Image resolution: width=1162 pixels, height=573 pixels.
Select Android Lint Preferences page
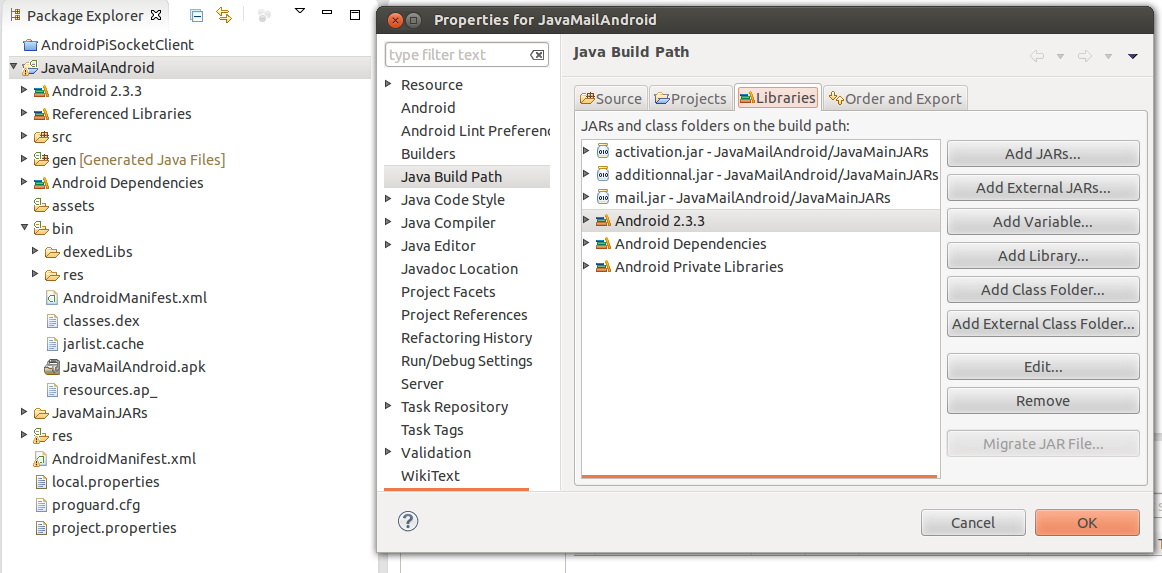pyautogui.click(x=475, y=130)
